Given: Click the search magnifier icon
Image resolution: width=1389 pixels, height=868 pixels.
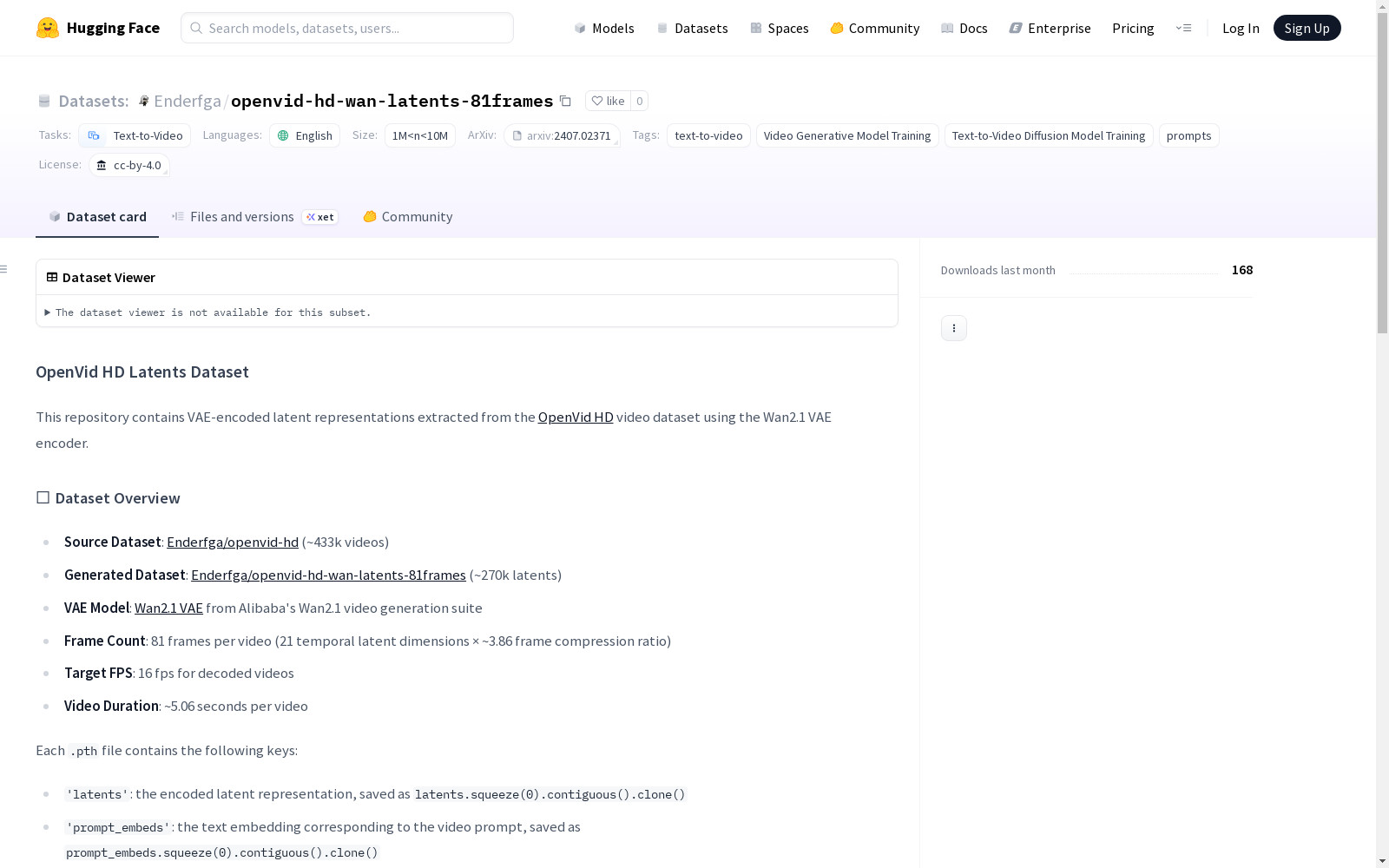Looking at the screenshot, I should tap(196, 28).
